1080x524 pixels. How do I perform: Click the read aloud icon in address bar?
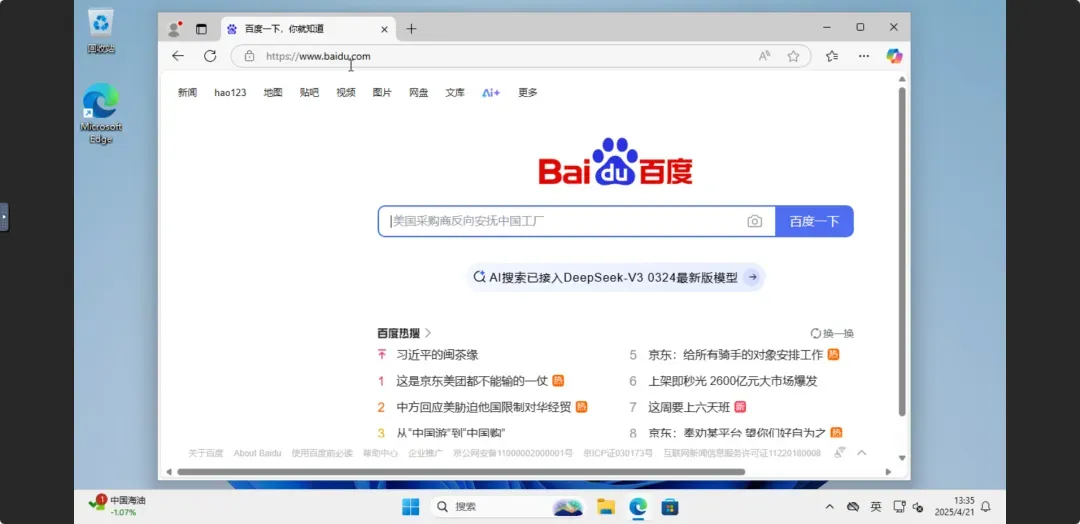coord(764,56)
